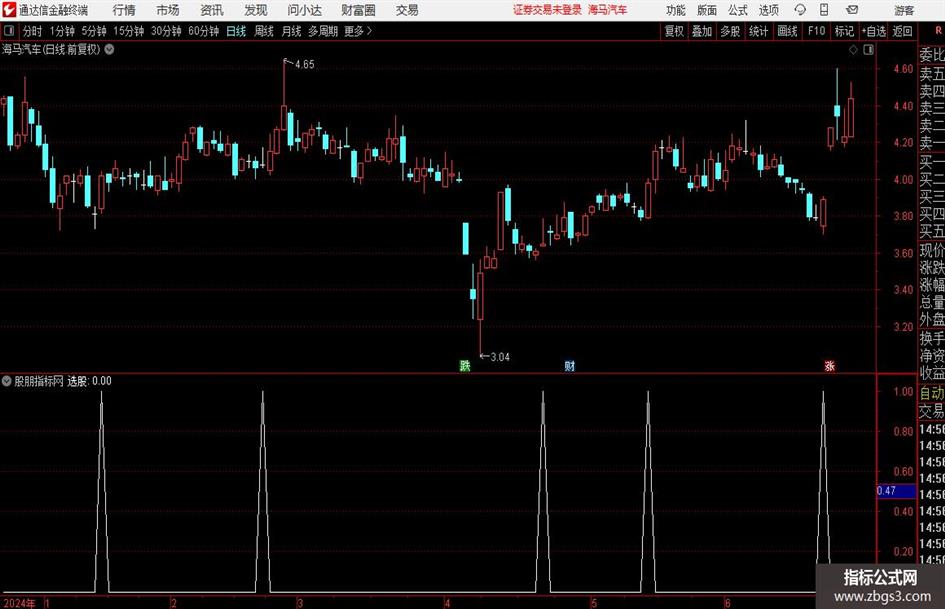Screen dimensions: 945x609
Task: Open the 资讯 menu
Action: tap(212, 10)
